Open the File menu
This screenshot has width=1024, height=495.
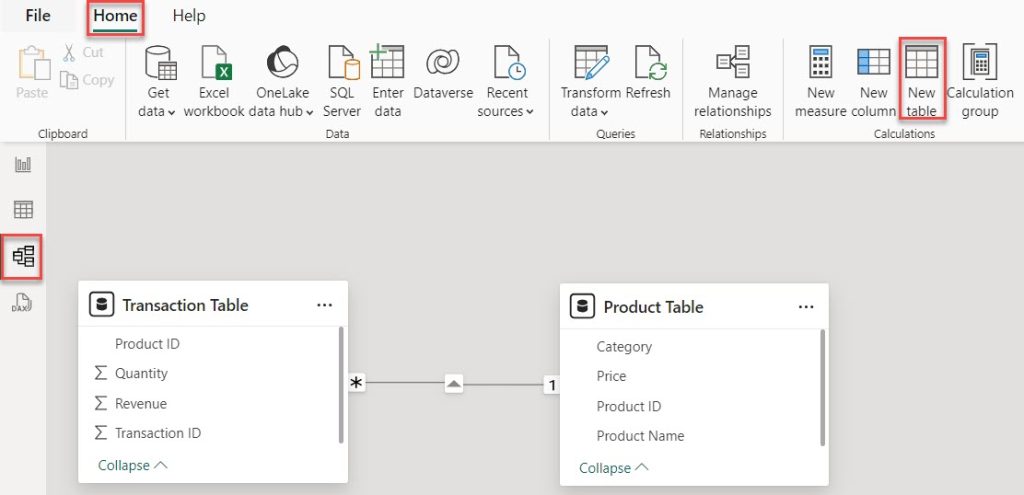tap(38, 15)
